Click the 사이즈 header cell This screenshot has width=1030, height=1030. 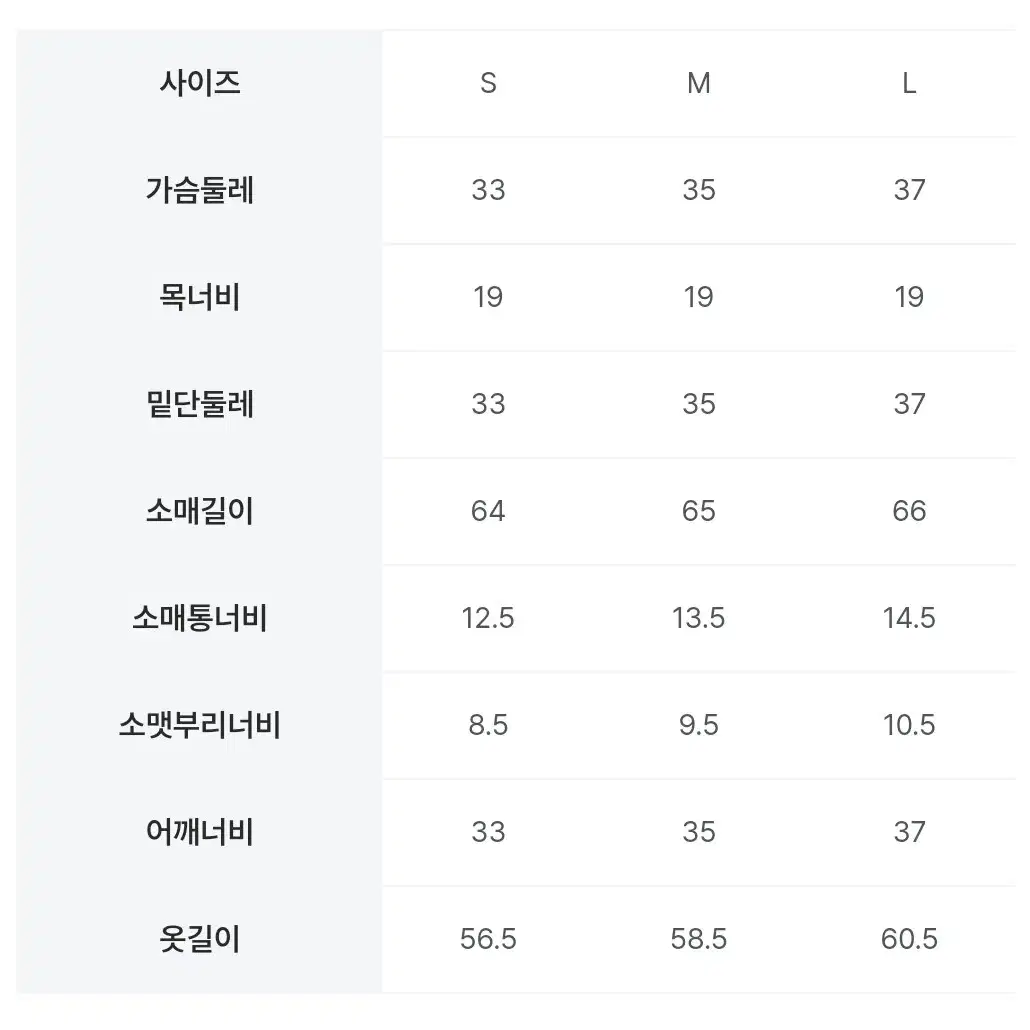[x=200, y=83]
